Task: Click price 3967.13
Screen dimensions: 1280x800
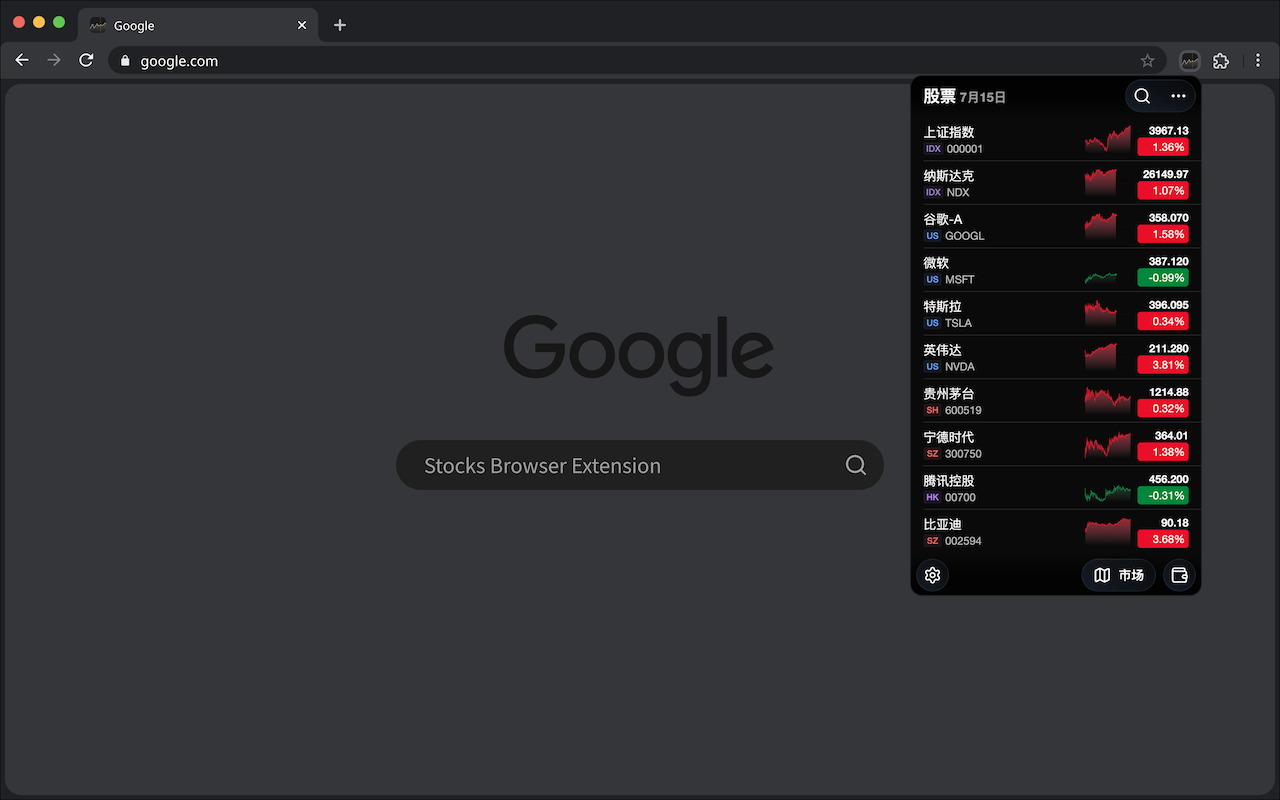Action: pyautogui.click(x=1168, y=131)
